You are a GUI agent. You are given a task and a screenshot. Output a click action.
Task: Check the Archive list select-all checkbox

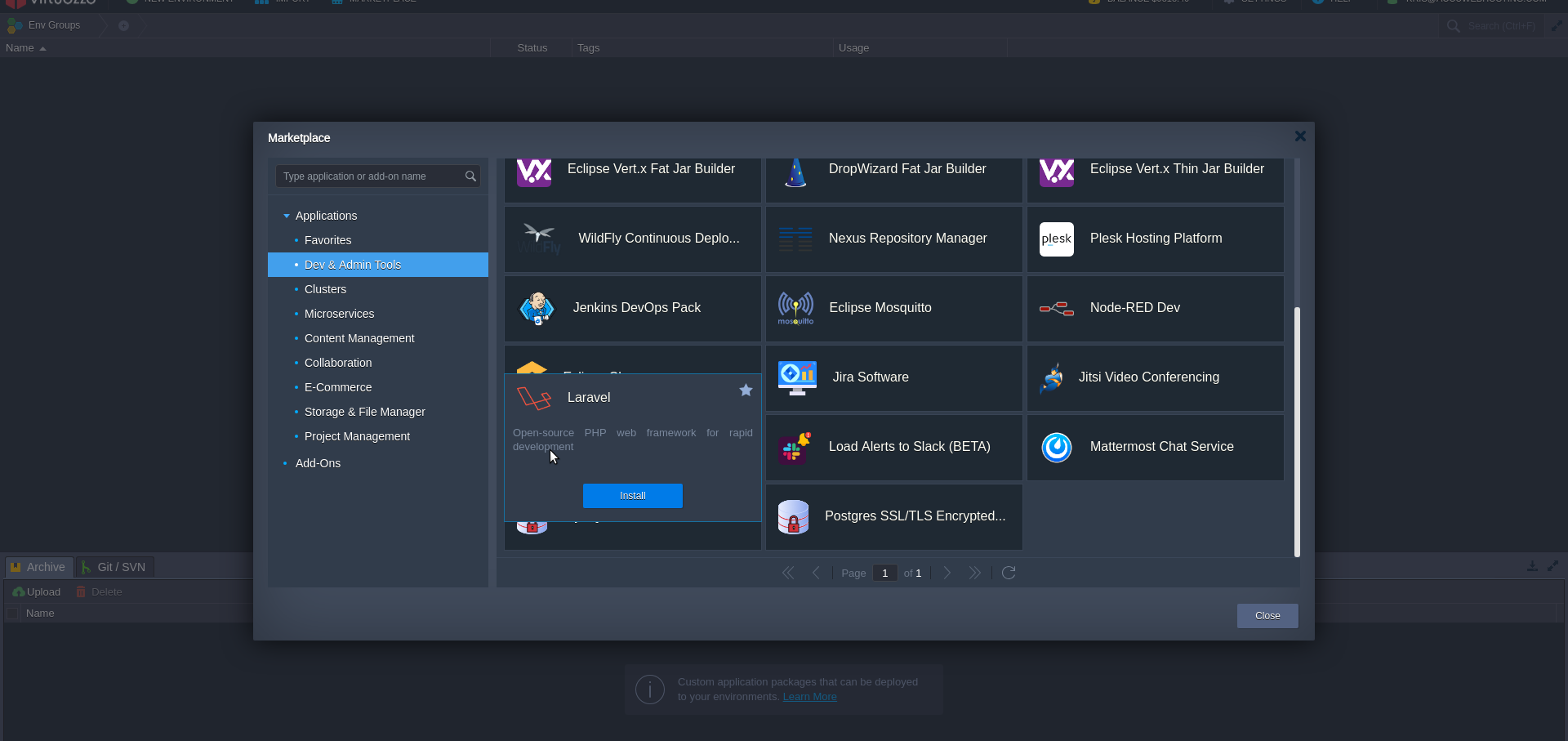click(x=12, y=614)
